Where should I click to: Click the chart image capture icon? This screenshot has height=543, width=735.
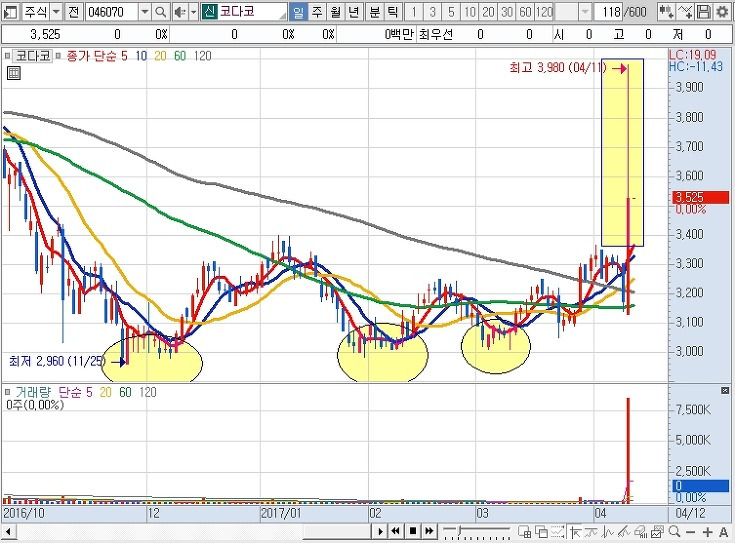[657, 532]
